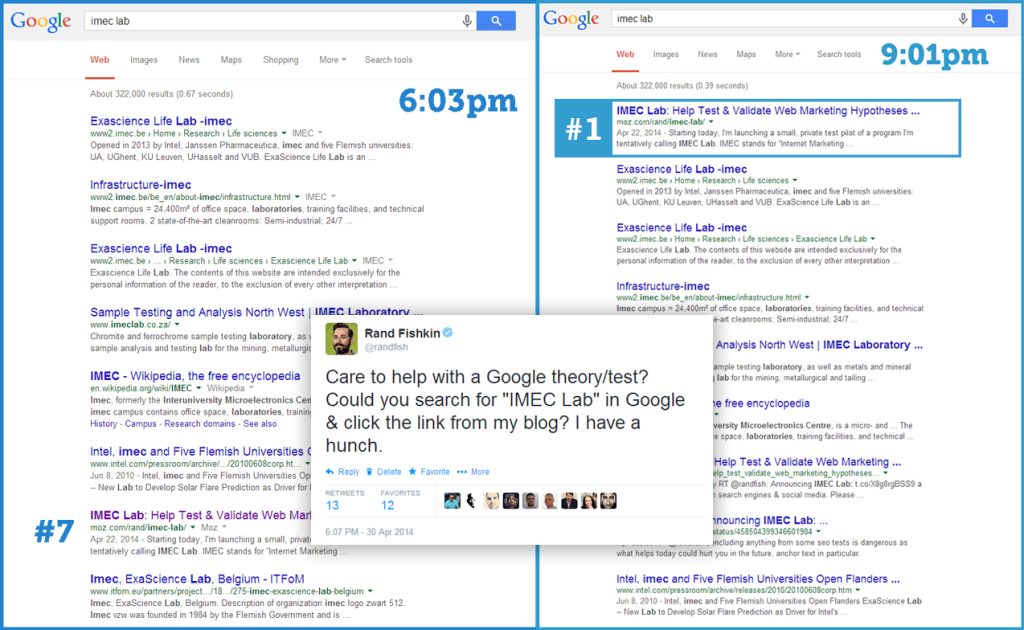1024x630 pixels.
Task: Expand URL arrow beside the itfom.eu result URL
Action: point(370,591)
